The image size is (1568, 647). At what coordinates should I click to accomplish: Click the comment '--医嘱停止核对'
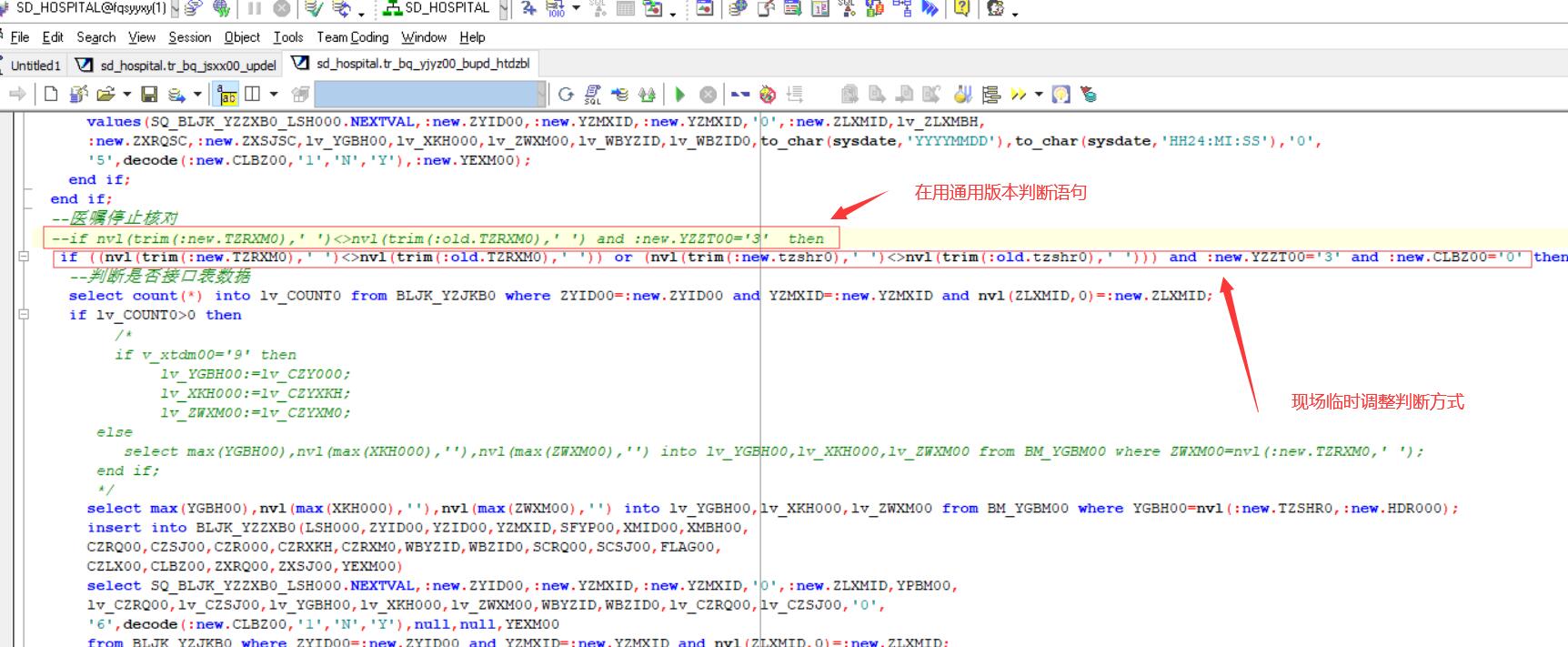tap(114, 218)
